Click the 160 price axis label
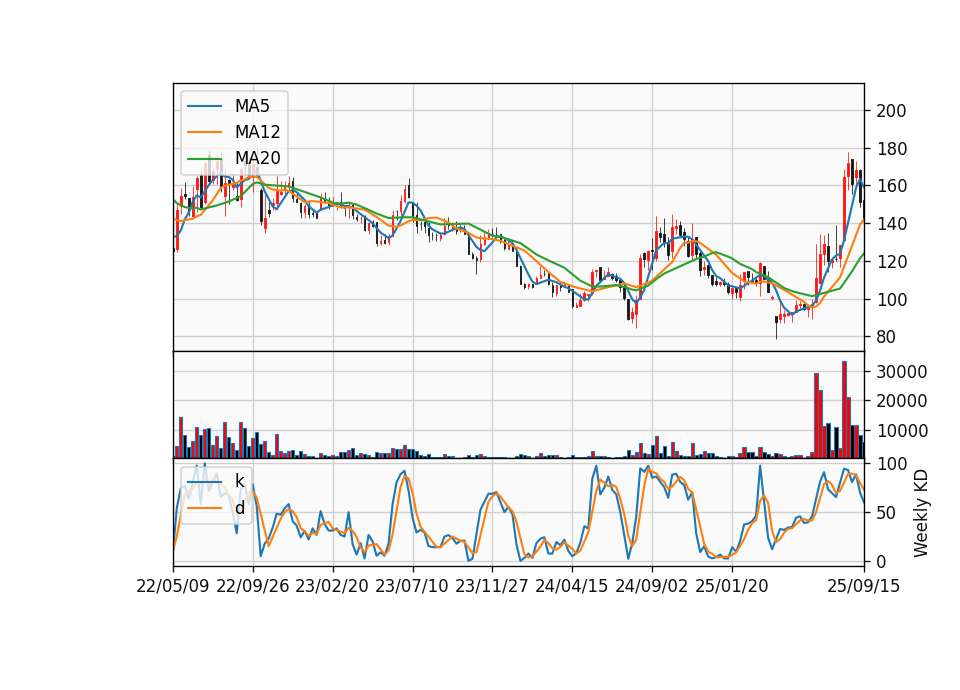The width and height of the screenshot is (960, 690). click(x=891, y=186)
